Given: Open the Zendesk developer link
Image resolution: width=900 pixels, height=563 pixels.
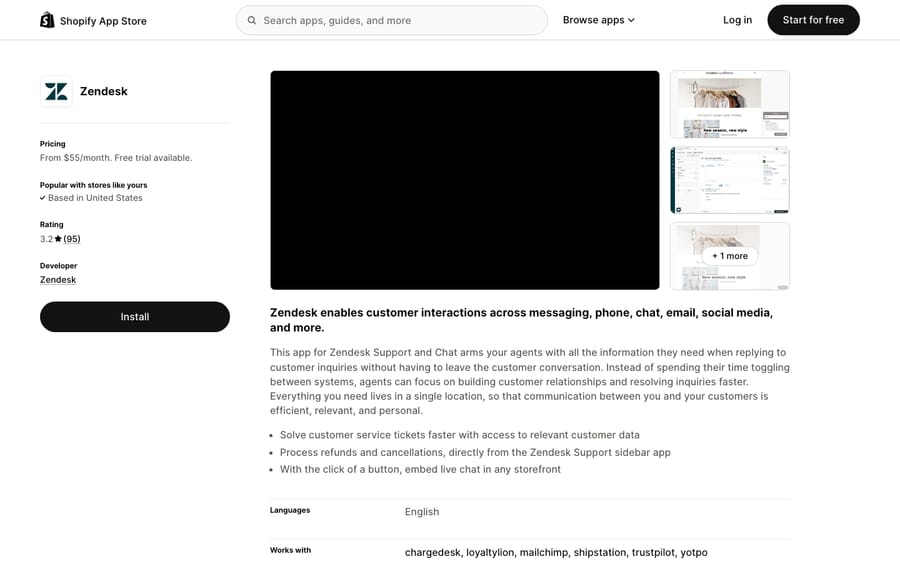Looking at the screenshot, I should click(58, 279).
